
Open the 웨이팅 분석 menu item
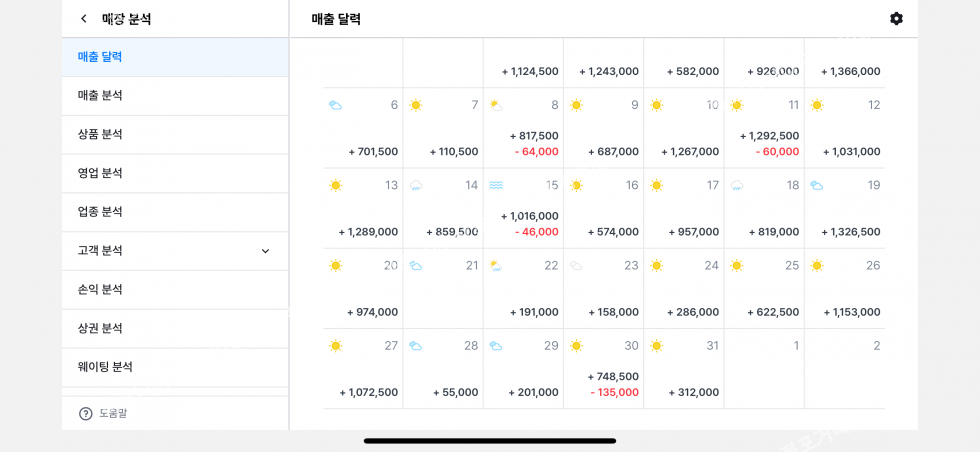[105, 367]
